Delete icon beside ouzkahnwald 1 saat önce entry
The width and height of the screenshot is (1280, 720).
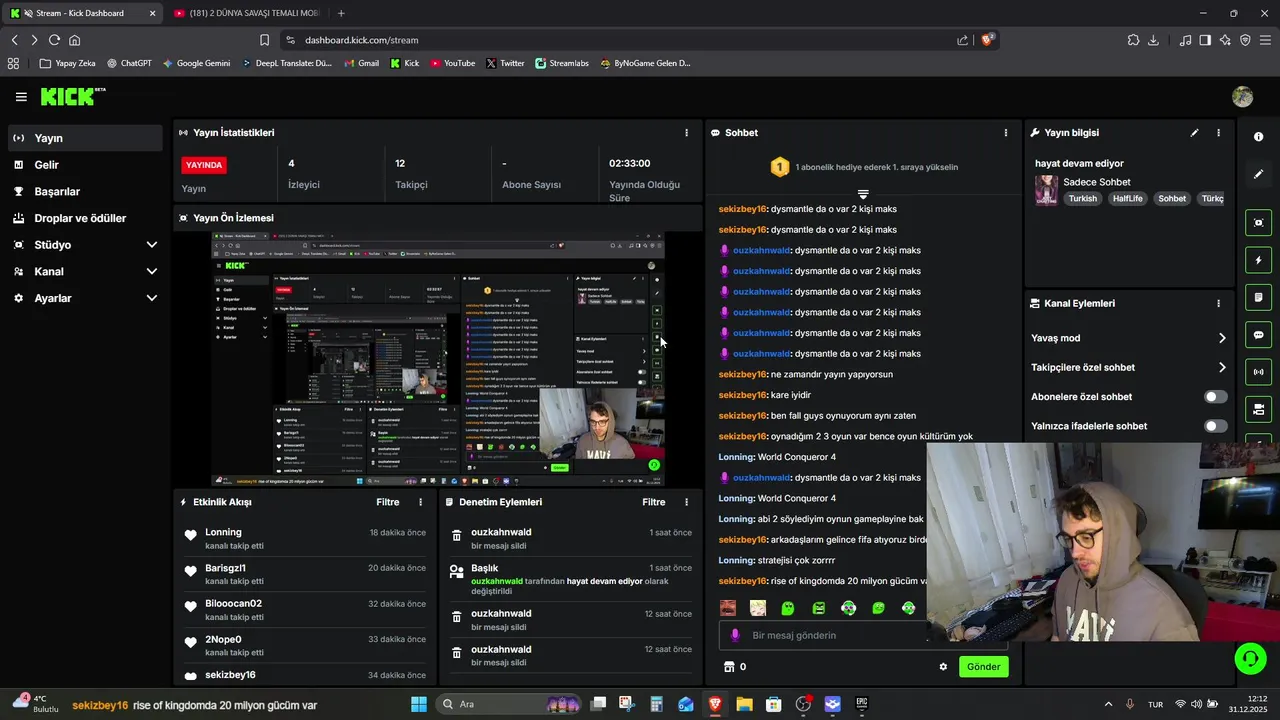tap(456, 537)
